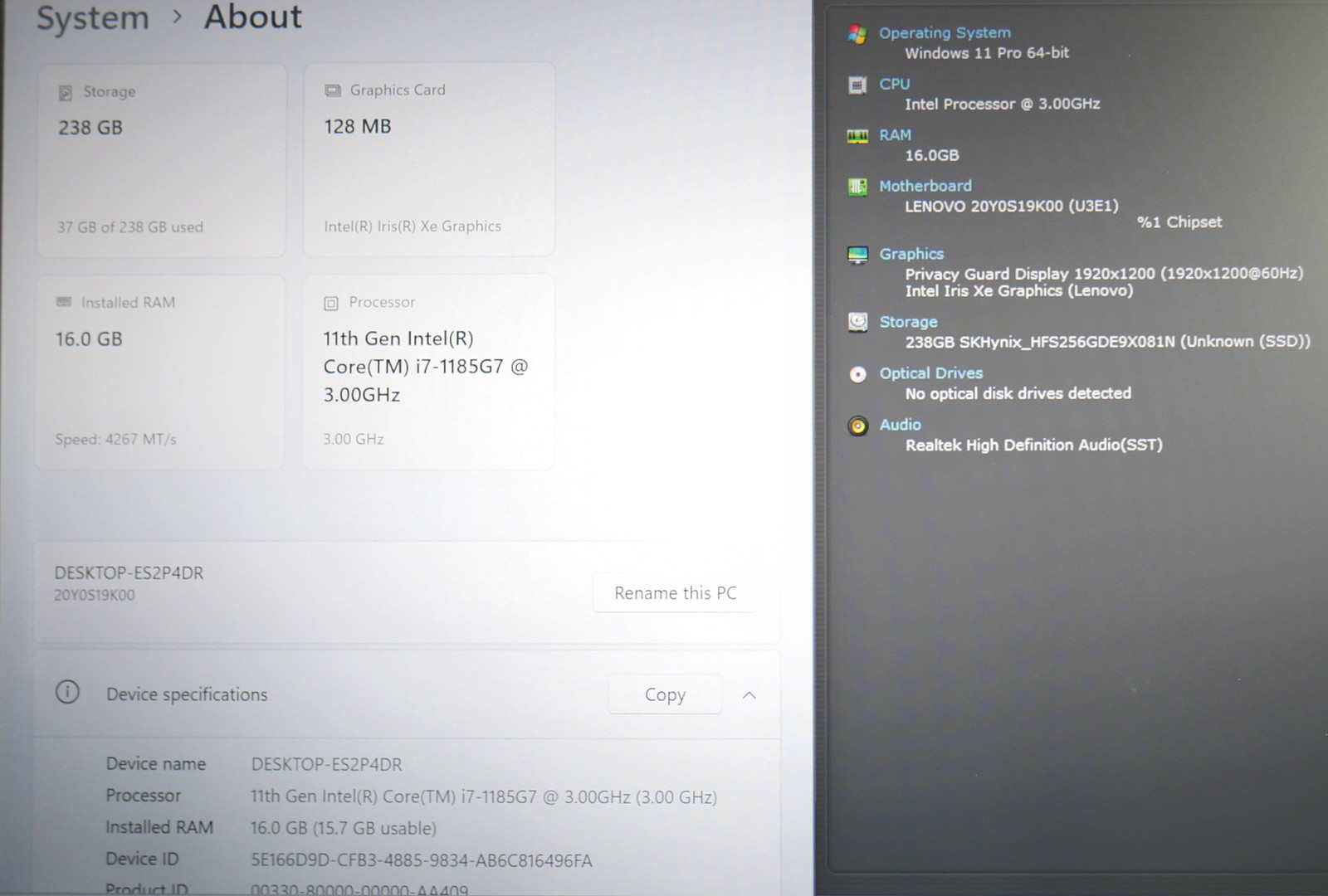Select '37 GB of 238 GB used' text
This screenshot has width=1328, height=896.
(130, 227)
